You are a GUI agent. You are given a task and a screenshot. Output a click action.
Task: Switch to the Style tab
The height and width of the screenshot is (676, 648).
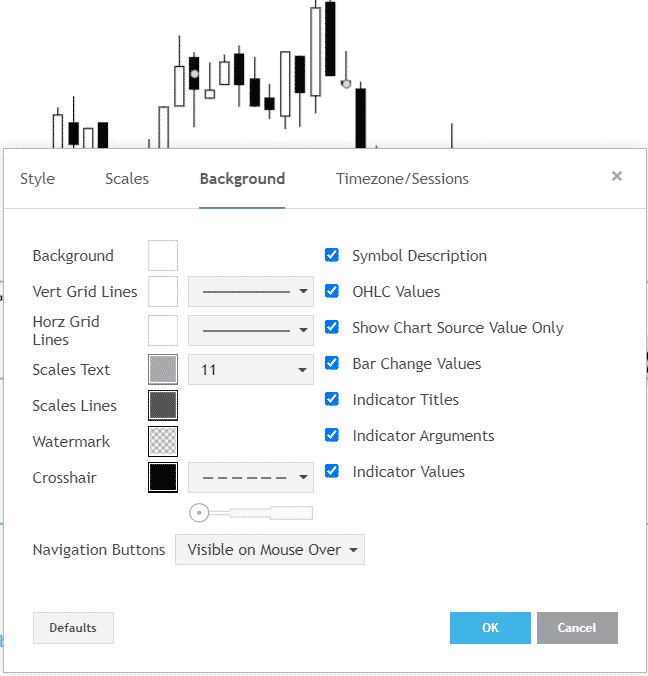click(x=38, y=179)
